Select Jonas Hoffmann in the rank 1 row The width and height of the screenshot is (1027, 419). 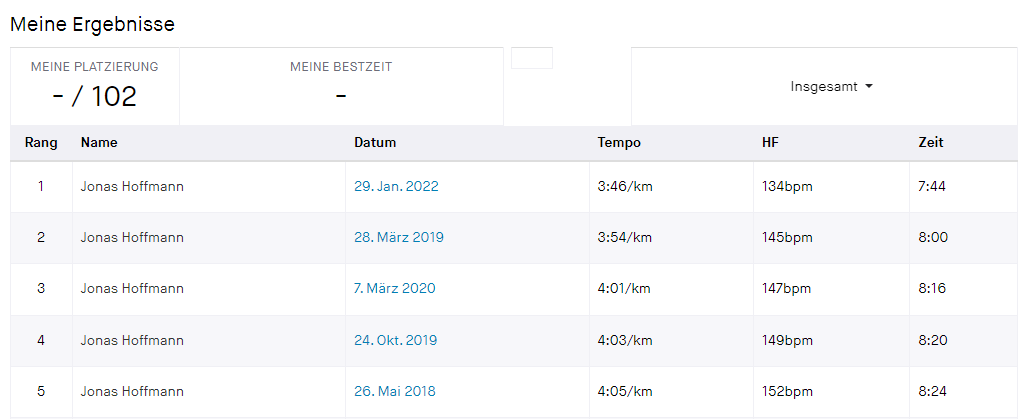[x=132, y=186]
